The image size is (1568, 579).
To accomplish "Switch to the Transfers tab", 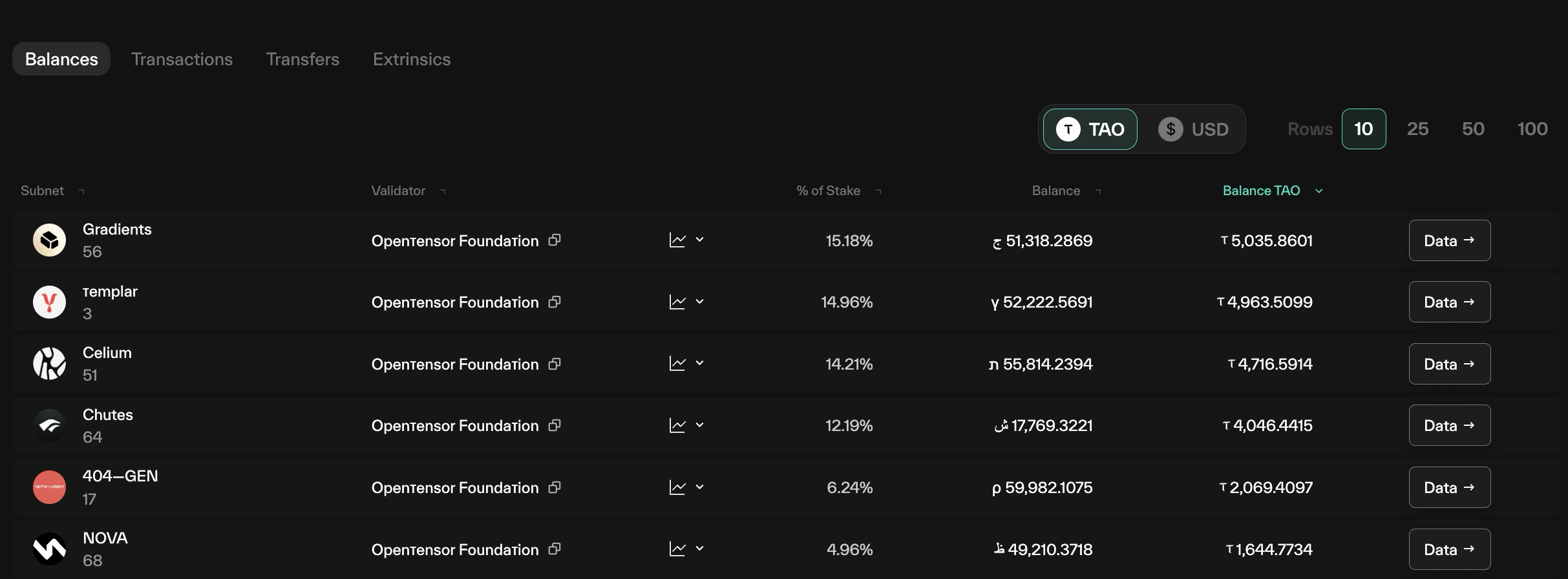I will pos(302,59).
